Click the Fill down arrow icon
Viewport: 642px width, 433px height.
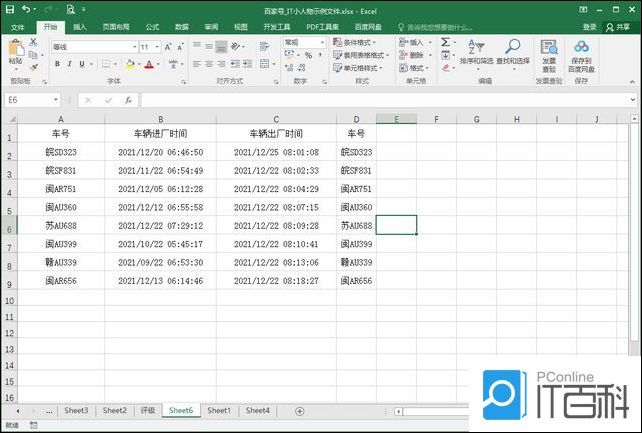445,55
